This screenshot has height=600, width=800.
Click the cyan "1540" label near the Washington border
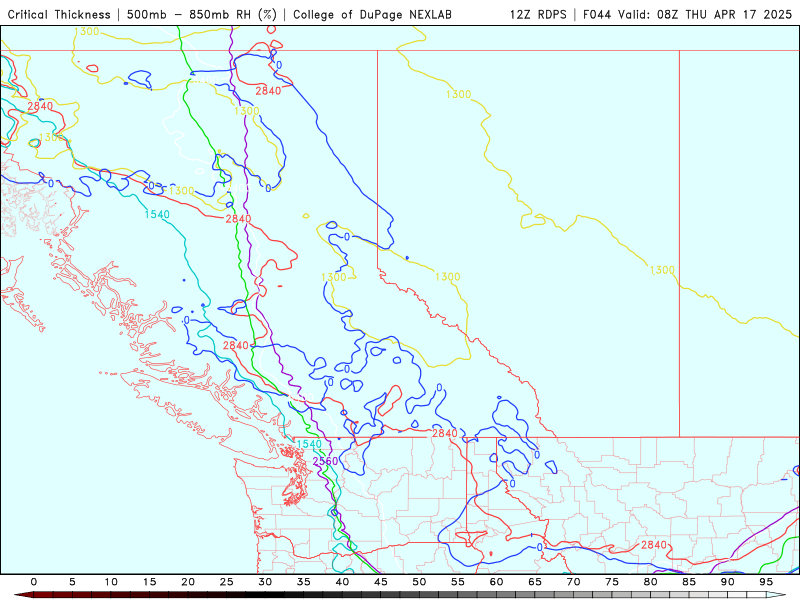click(309, 444)
